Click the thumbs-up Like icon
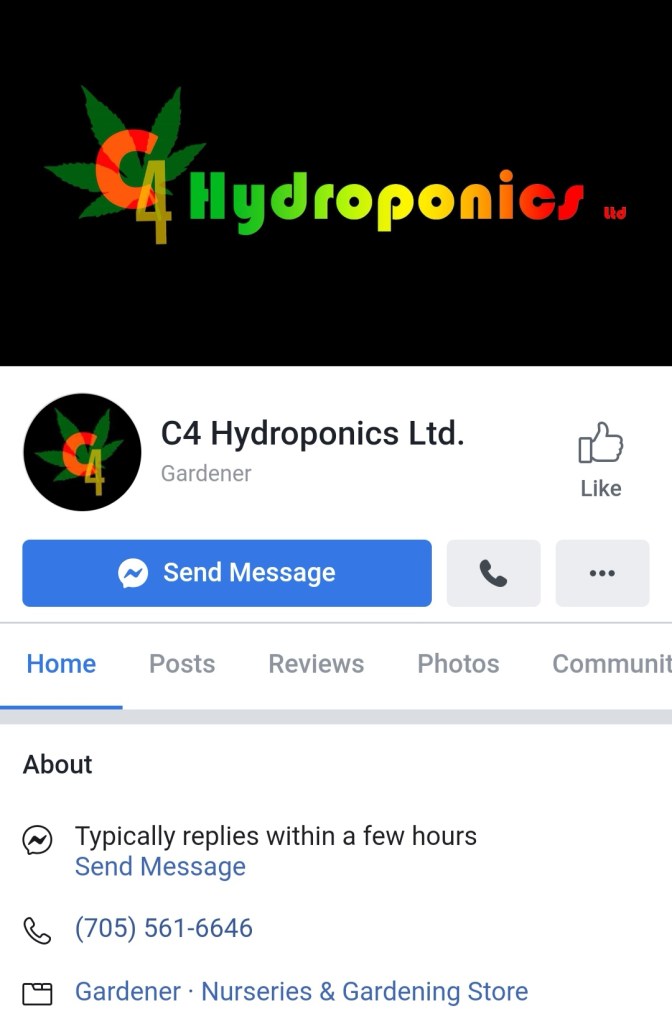Screen dimensions: 672x1021 click(x=600, y=443)
